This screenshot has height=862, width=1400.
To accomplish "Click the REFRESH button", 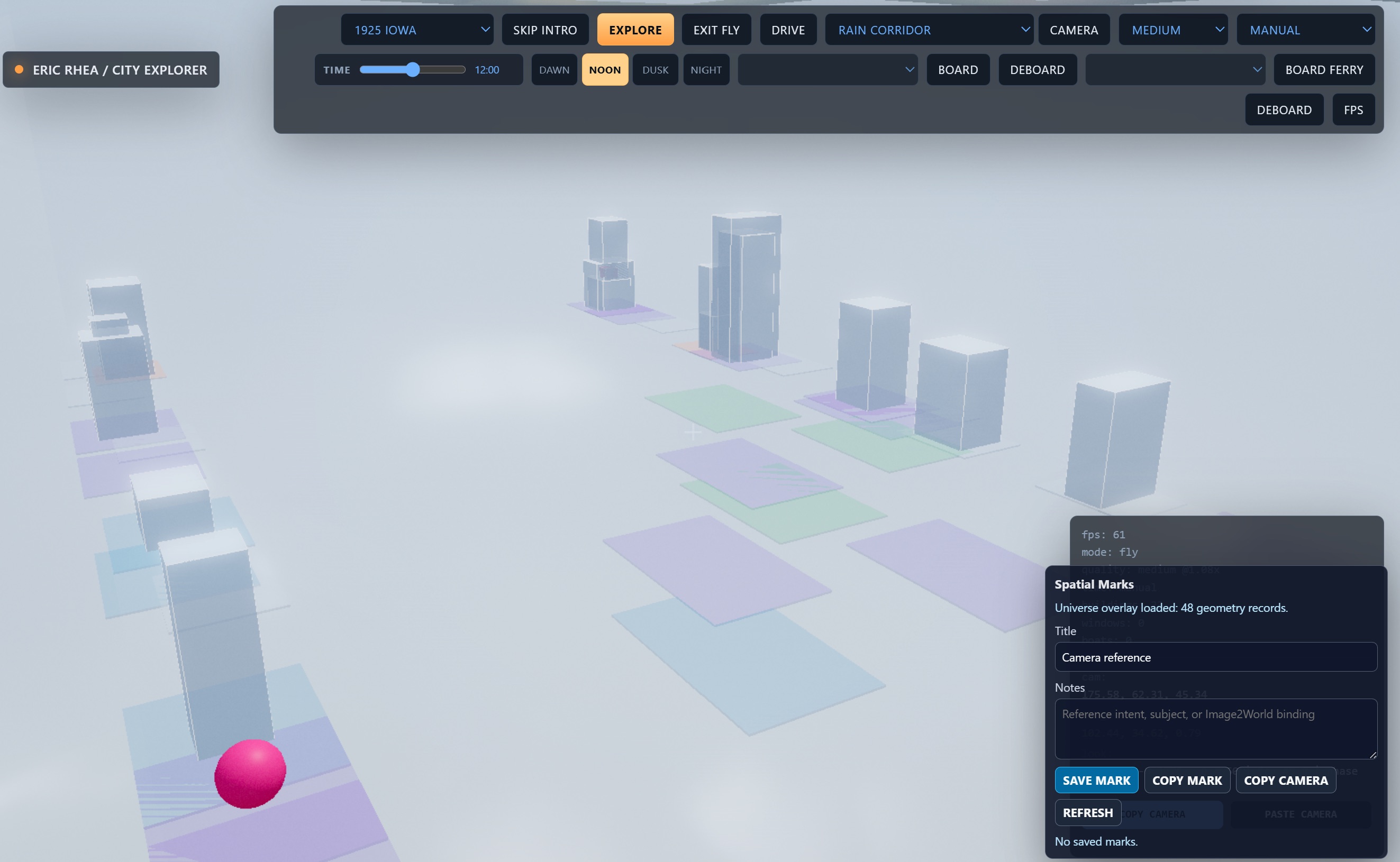I will click(1087, 812).
